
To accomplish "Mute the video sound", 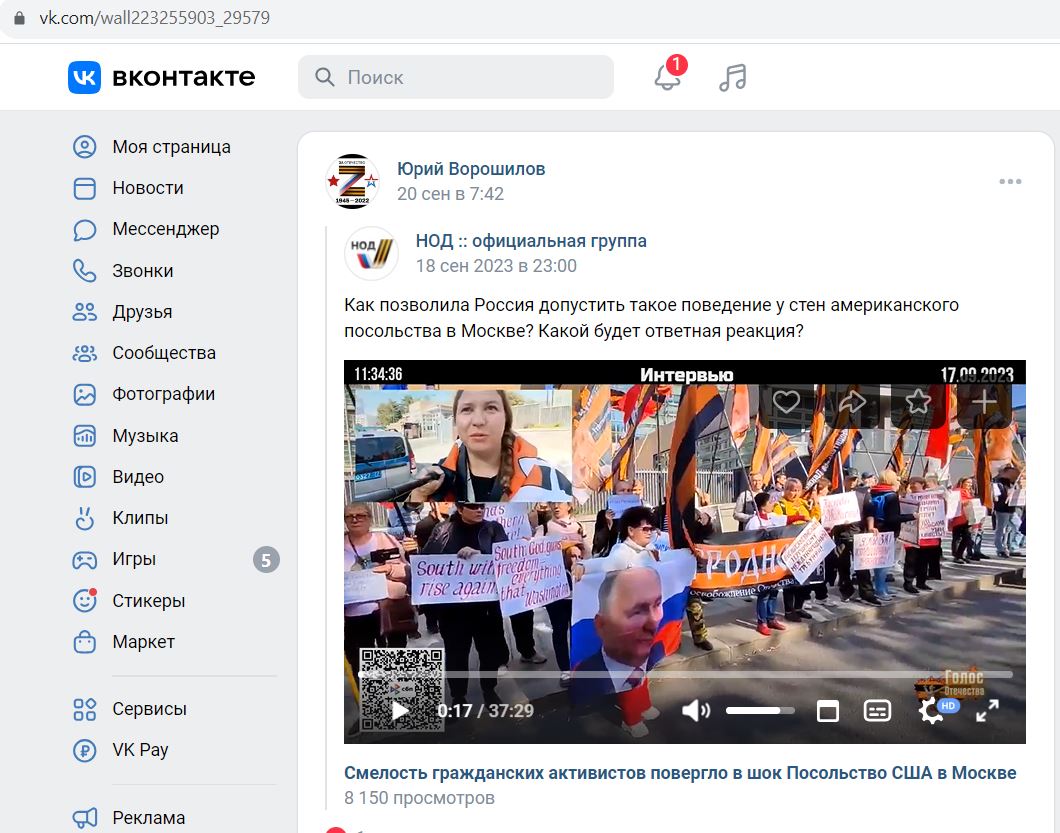I will tap(695, 711).
